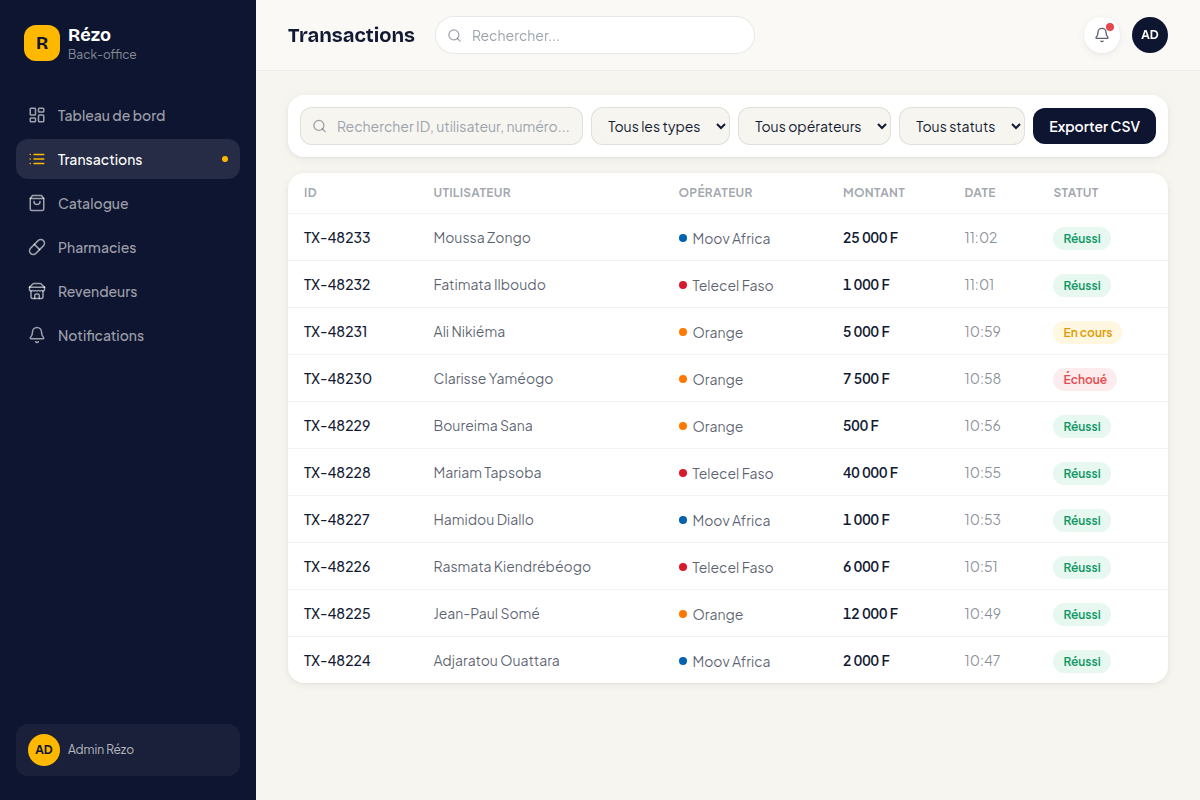Click user name Moussa Zongo
This screenshot has width=1200, height=800.
click(x=482, y=238)
